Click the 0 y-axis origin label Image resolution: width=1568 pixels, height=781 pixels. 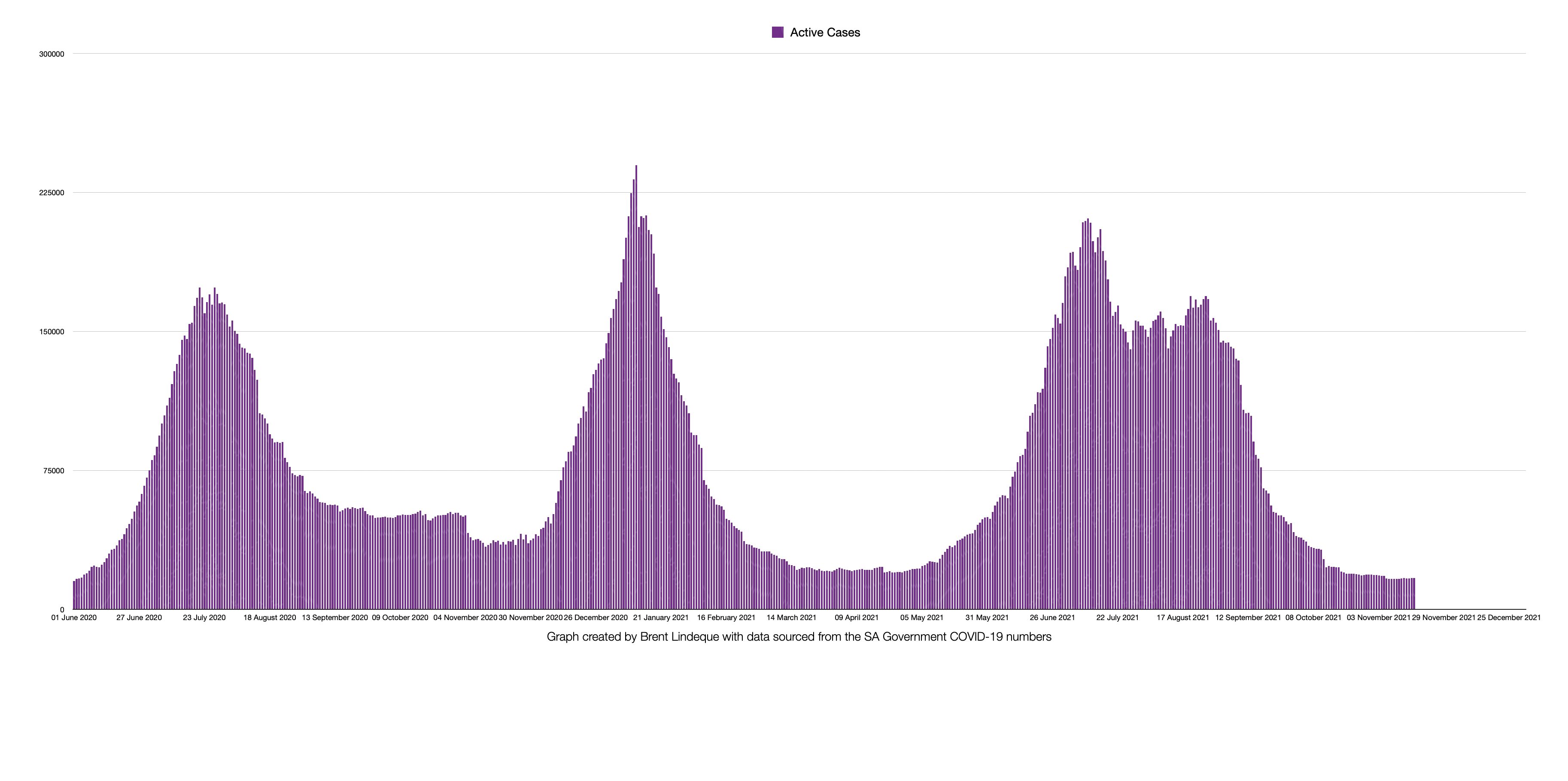(61, 609)
